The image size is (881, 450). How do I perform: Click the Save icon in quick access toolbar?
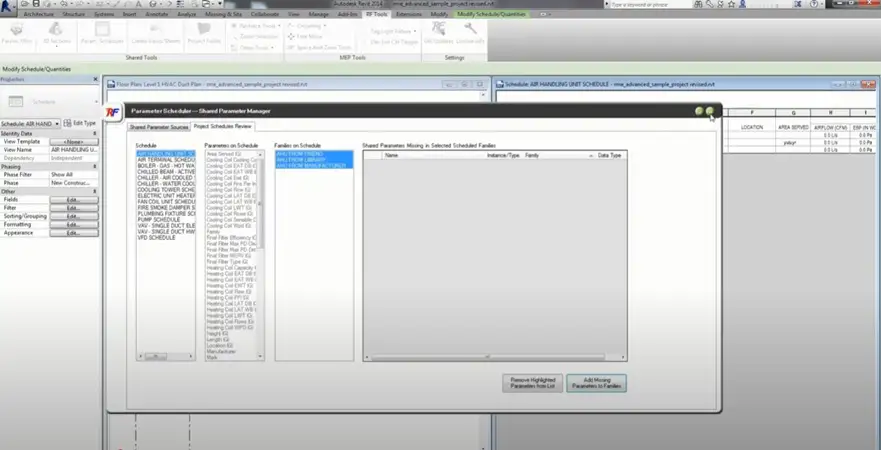pyautogui.click(x=36, y=4)
